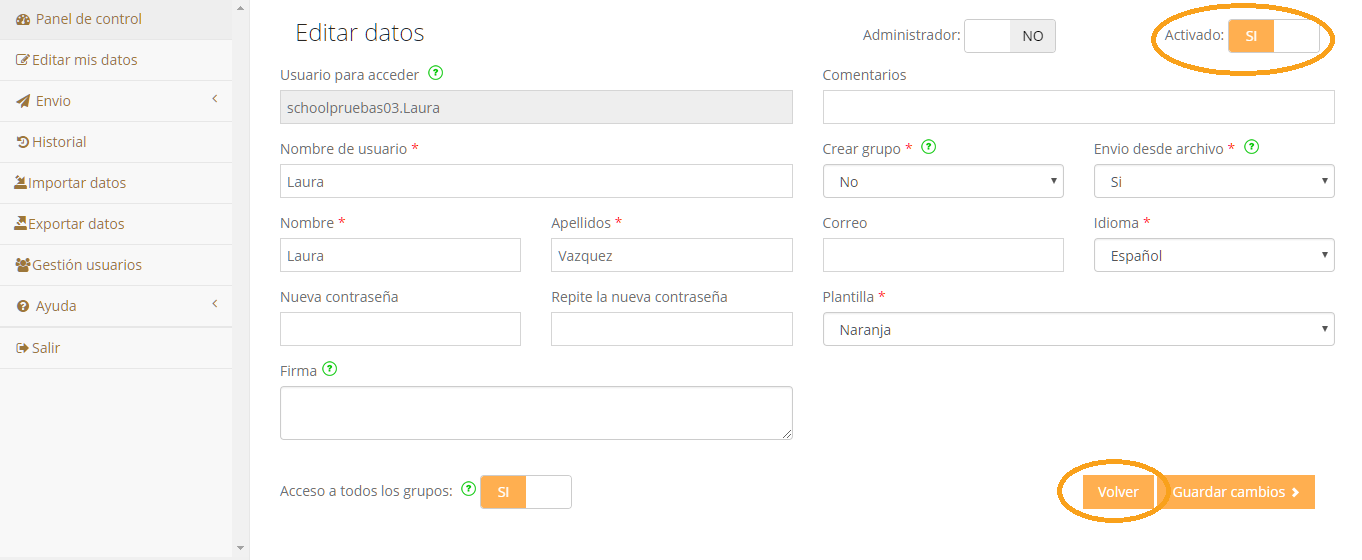Click the Volver button
1362x560 pixels.
1118,492
